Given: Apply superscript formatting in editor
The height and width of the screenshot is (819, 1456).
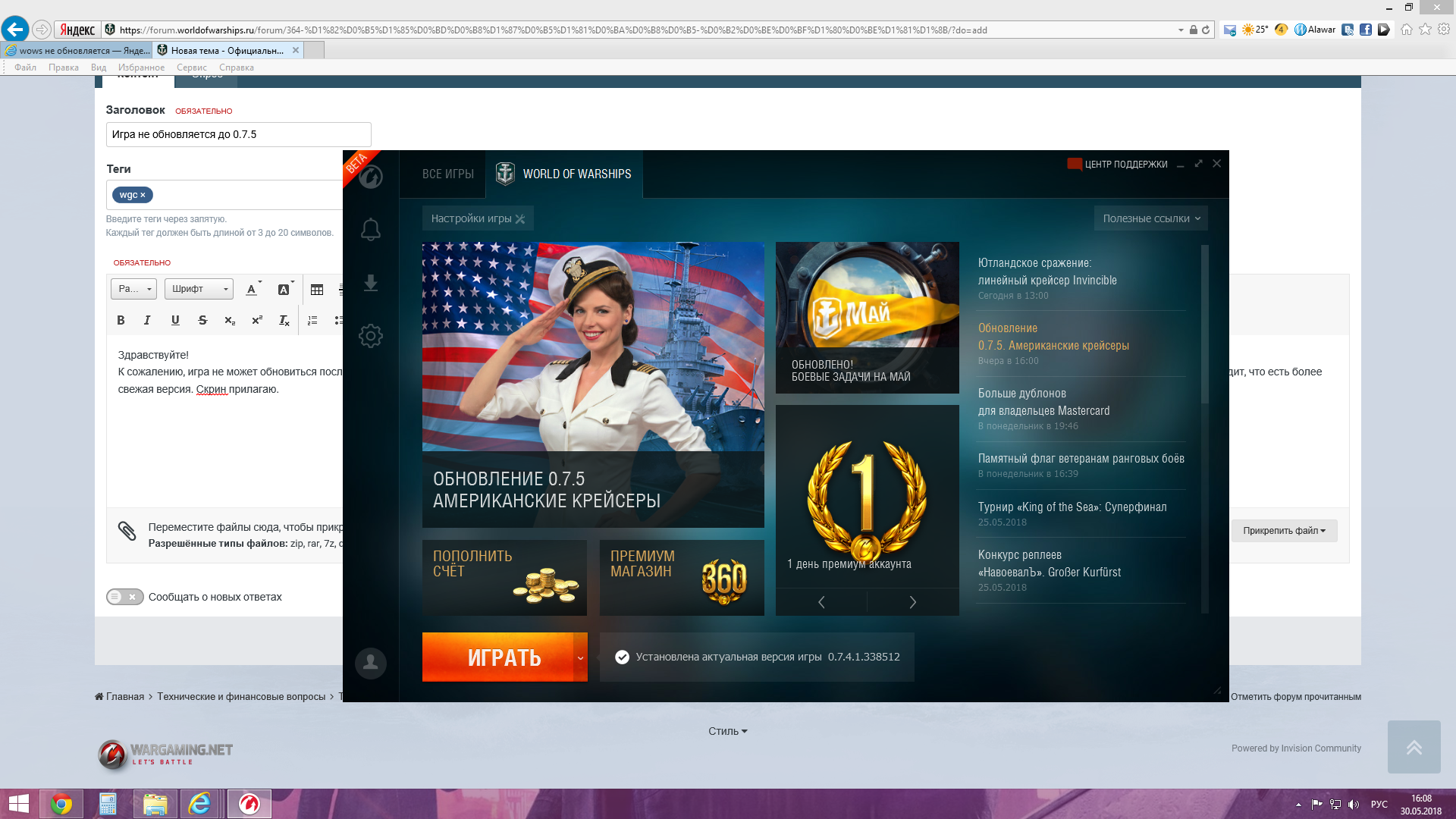Looking at the screenshot, I should click(257, 320).
